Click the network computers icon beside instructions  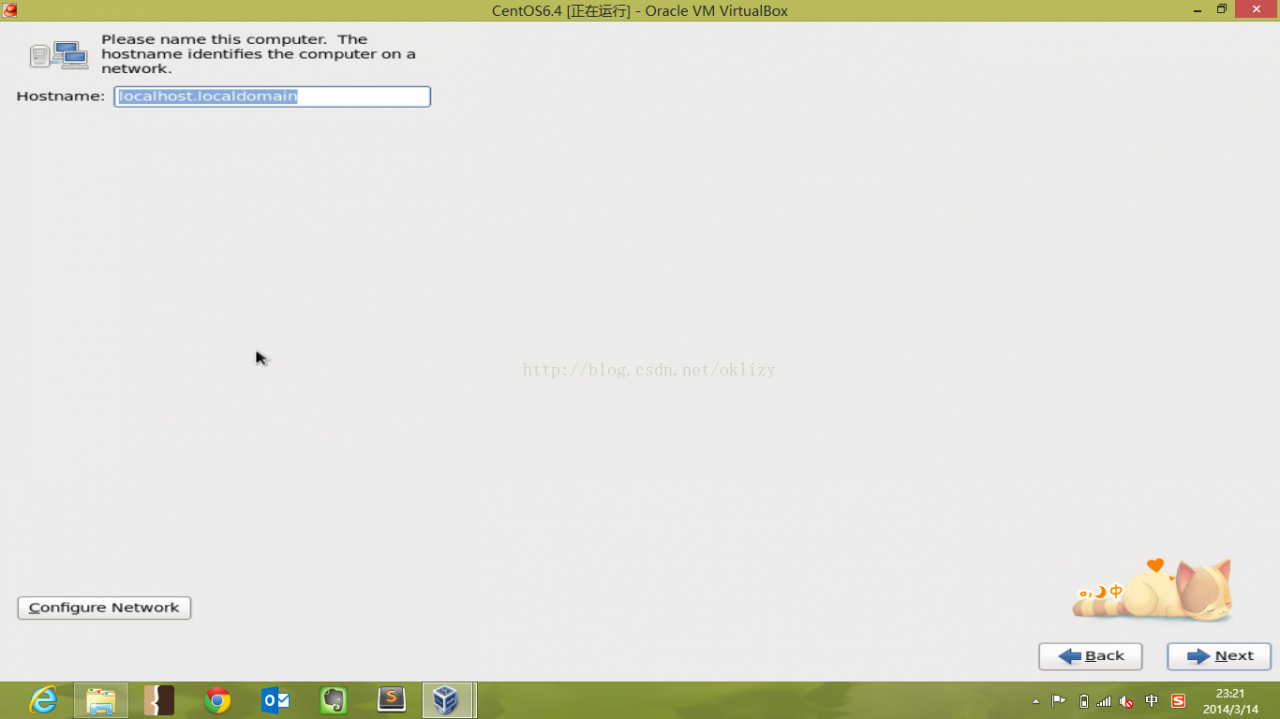59,54
